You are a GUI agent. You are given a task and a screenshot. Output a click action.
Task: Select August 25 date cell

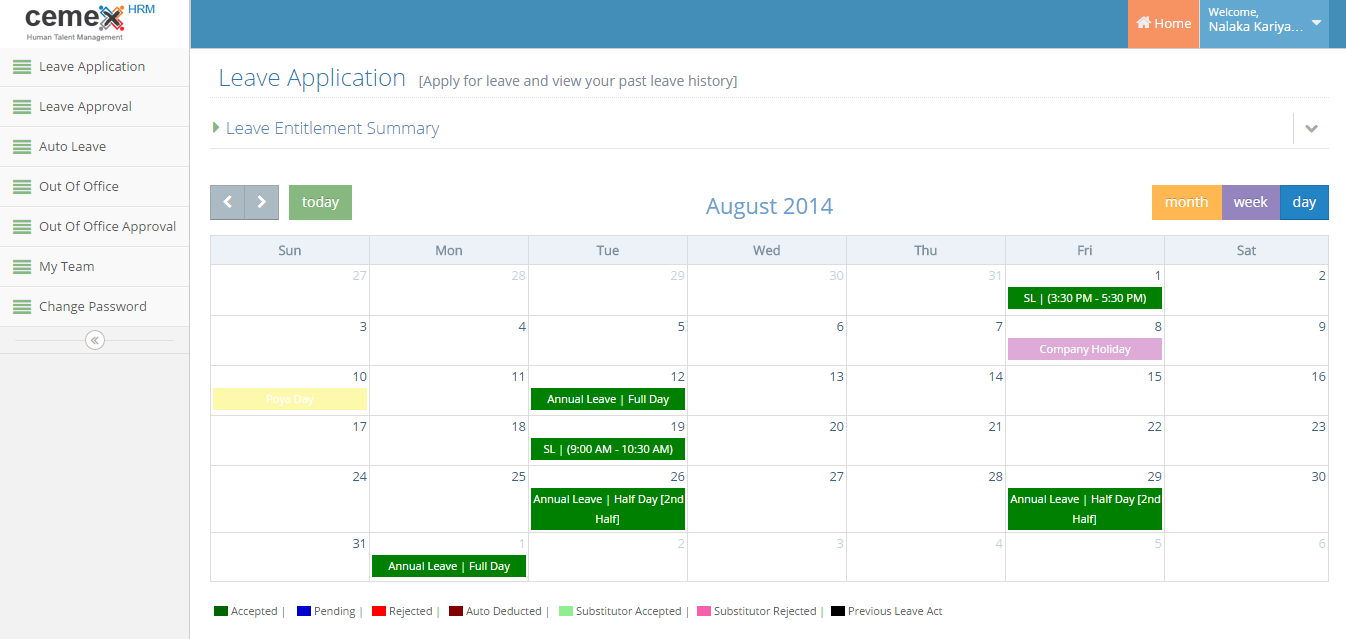[x=449, y=498]
